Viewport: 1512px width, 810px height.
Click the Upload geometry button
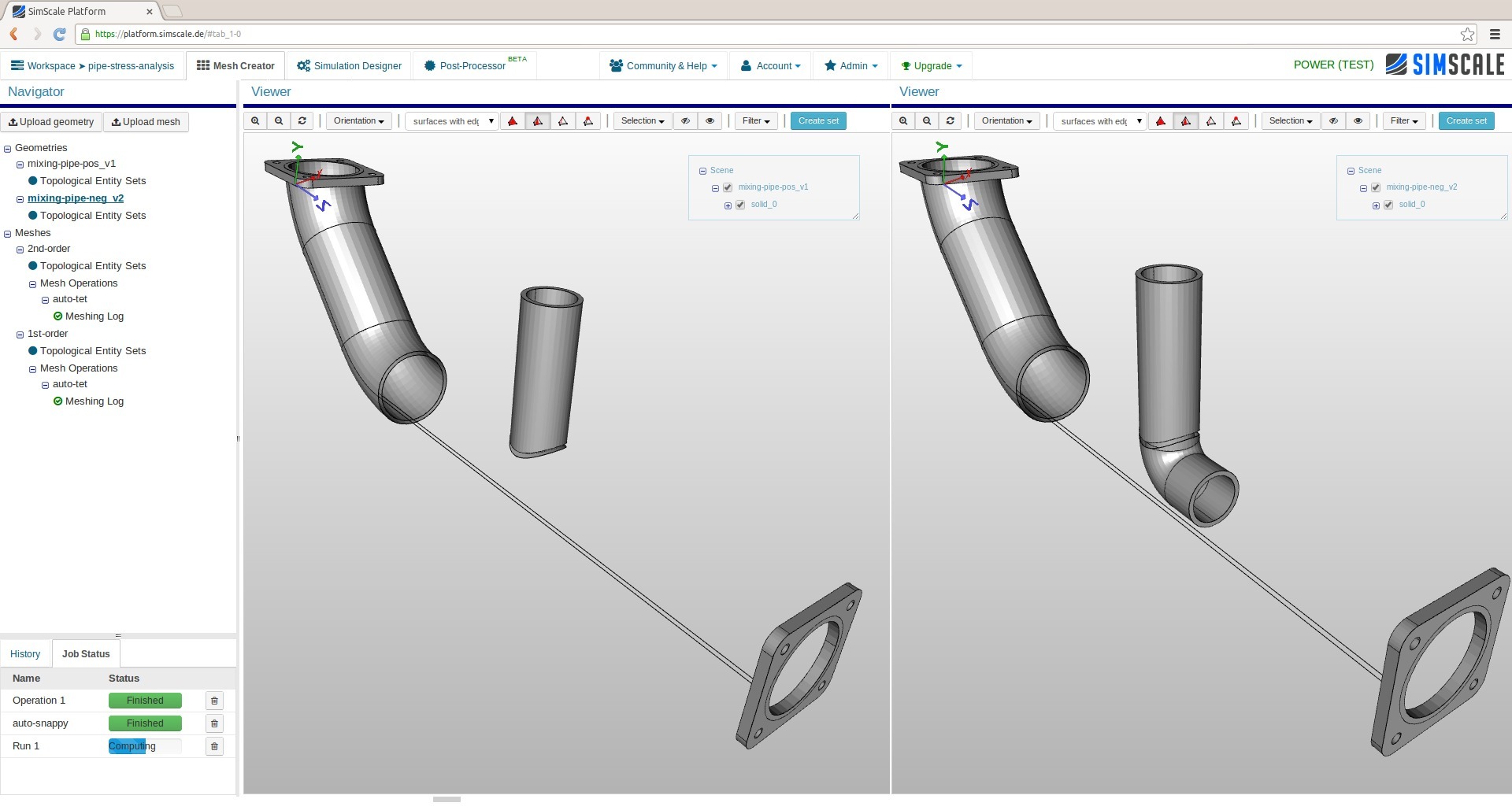[50, 121]
